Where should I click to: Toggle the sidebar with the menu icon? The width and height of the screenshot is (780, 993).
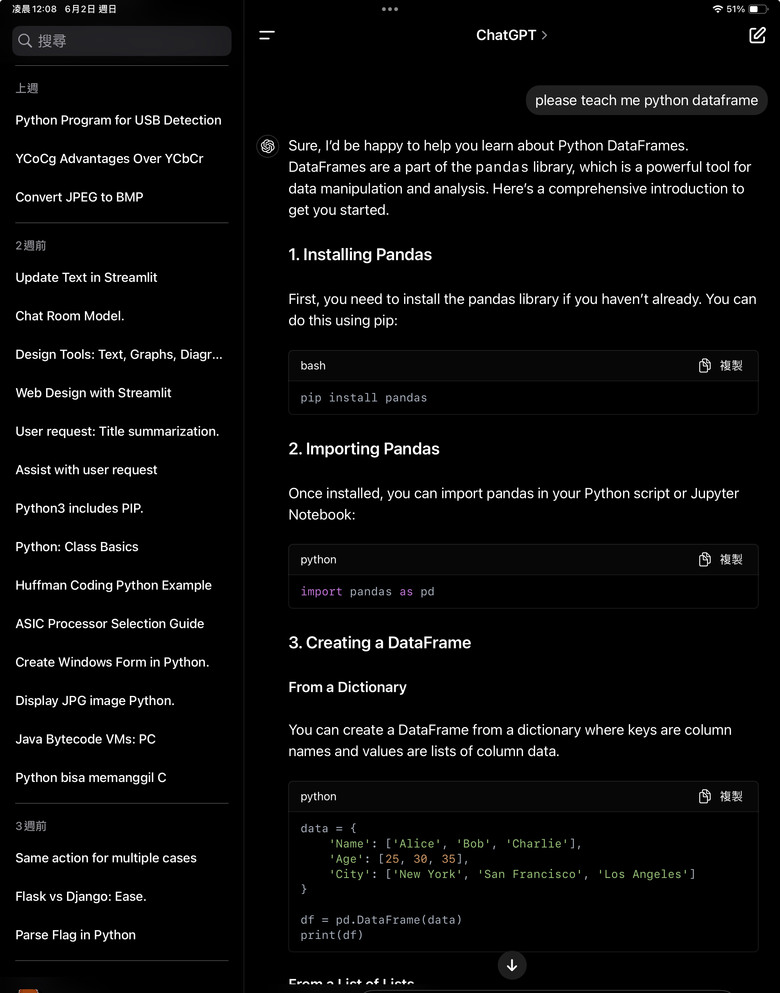(267, 35)
